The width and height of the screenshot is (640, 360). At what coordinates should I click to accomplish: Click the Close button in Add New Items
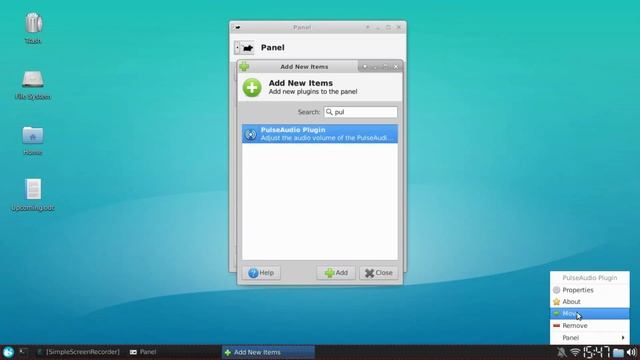click(378, 273)
